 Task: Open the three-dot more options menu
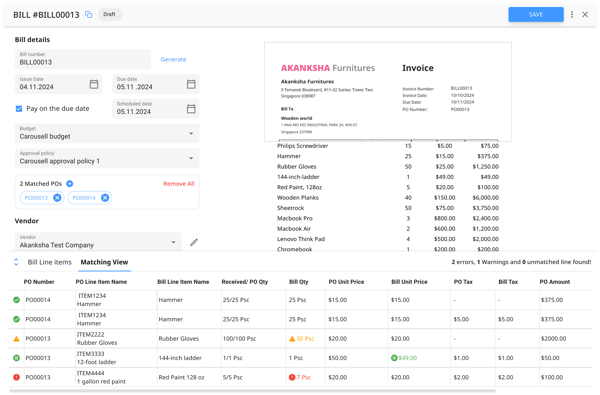572,15
